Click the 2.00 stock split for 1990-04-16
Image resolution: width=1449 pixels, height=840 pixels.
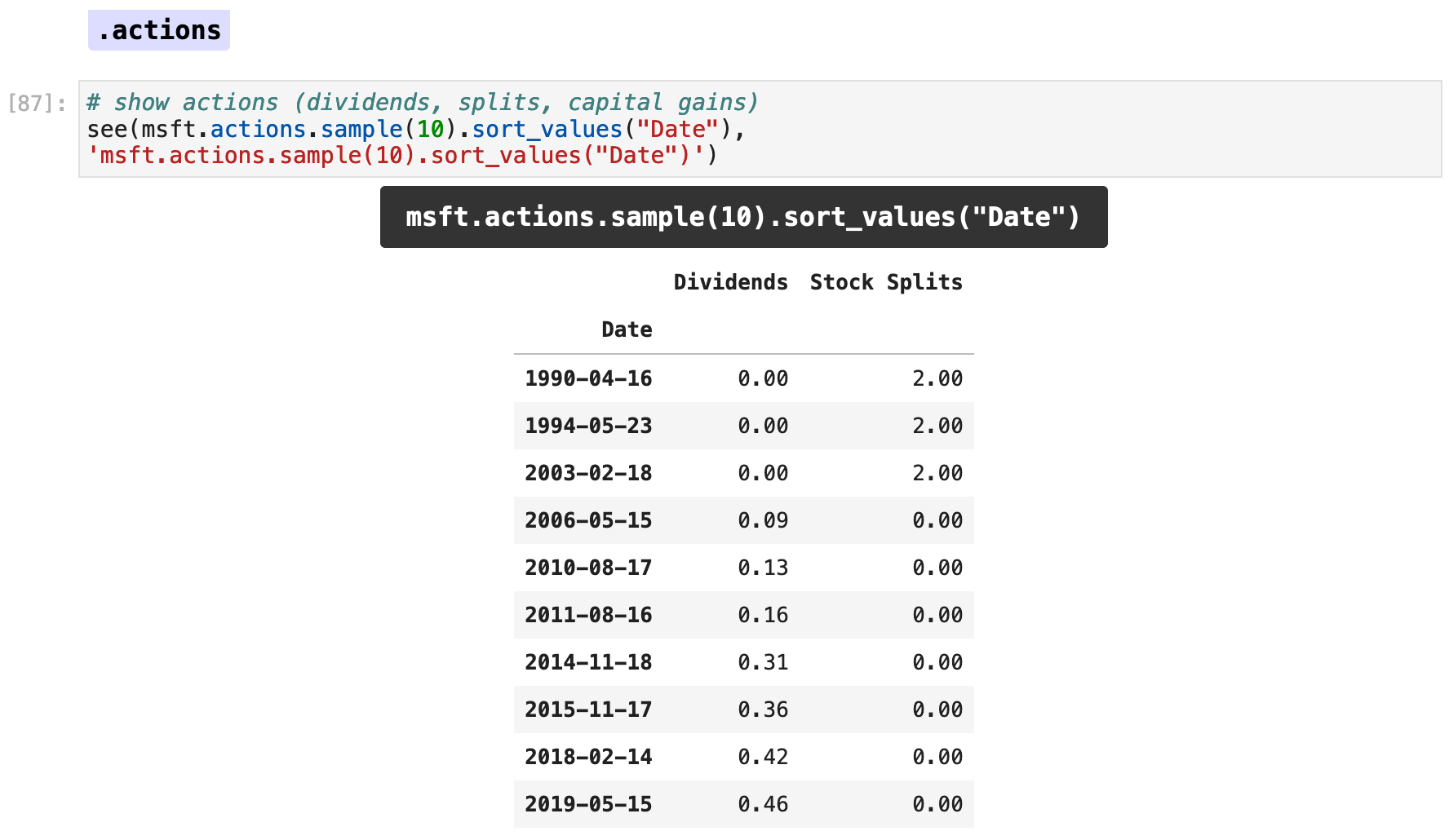(x=937, y=378)
